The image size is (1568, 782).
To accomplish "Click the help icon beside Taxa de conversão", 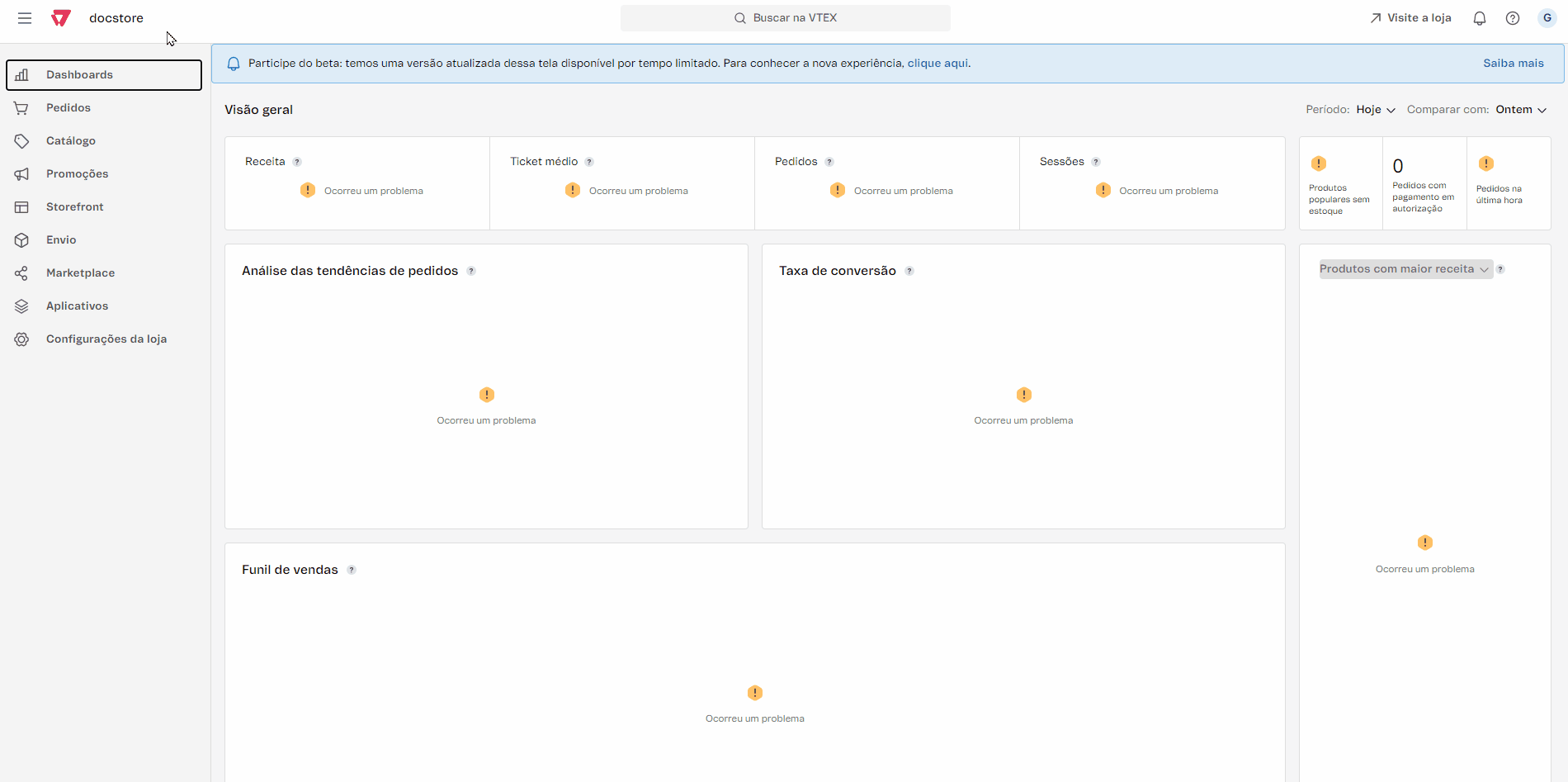I will click(909, 271).
